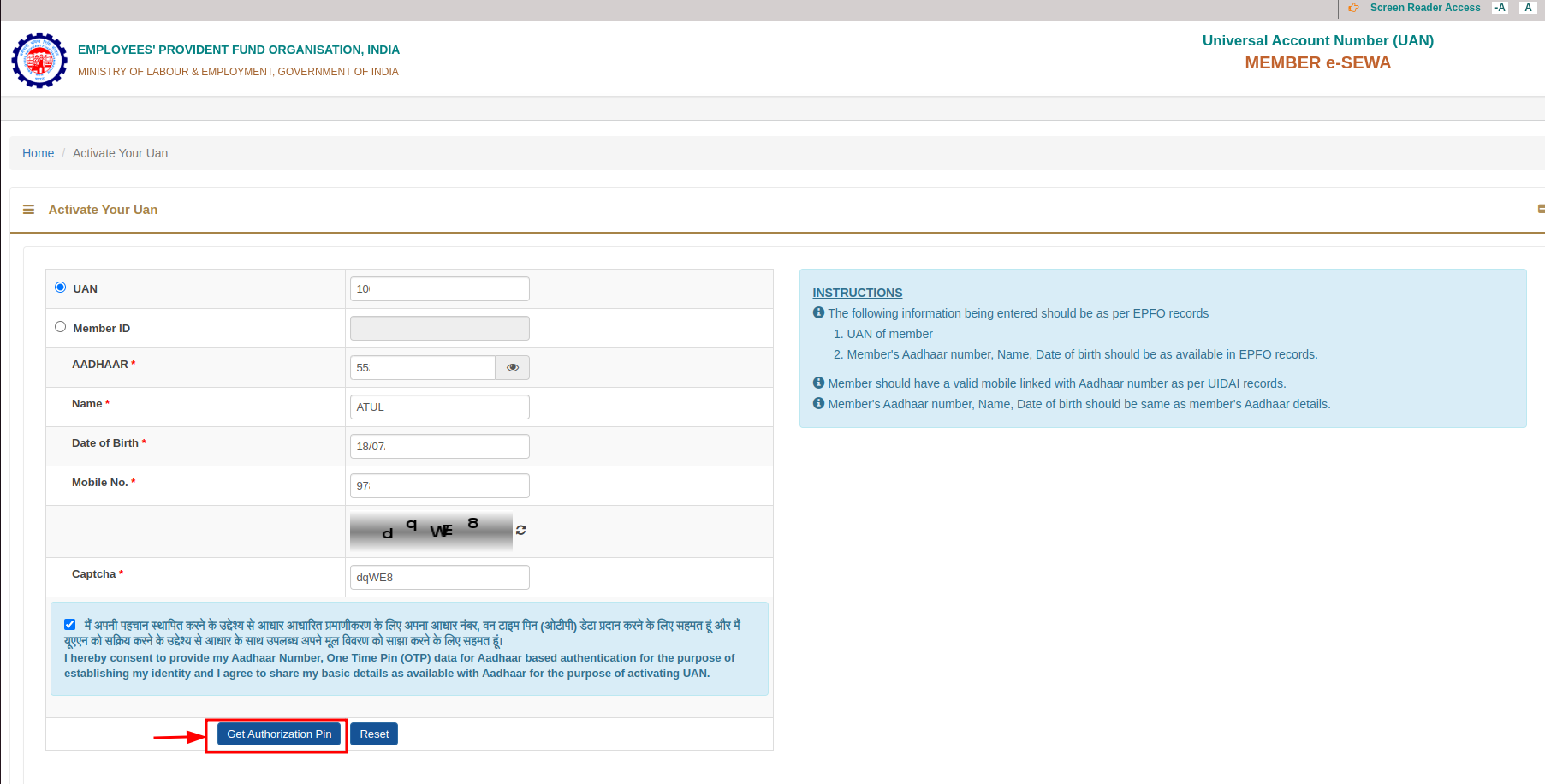Image resolution: width=1545 pixels, height=784 pixels.
Task: Refresh the captcha image
Action: tap(520, 531)
